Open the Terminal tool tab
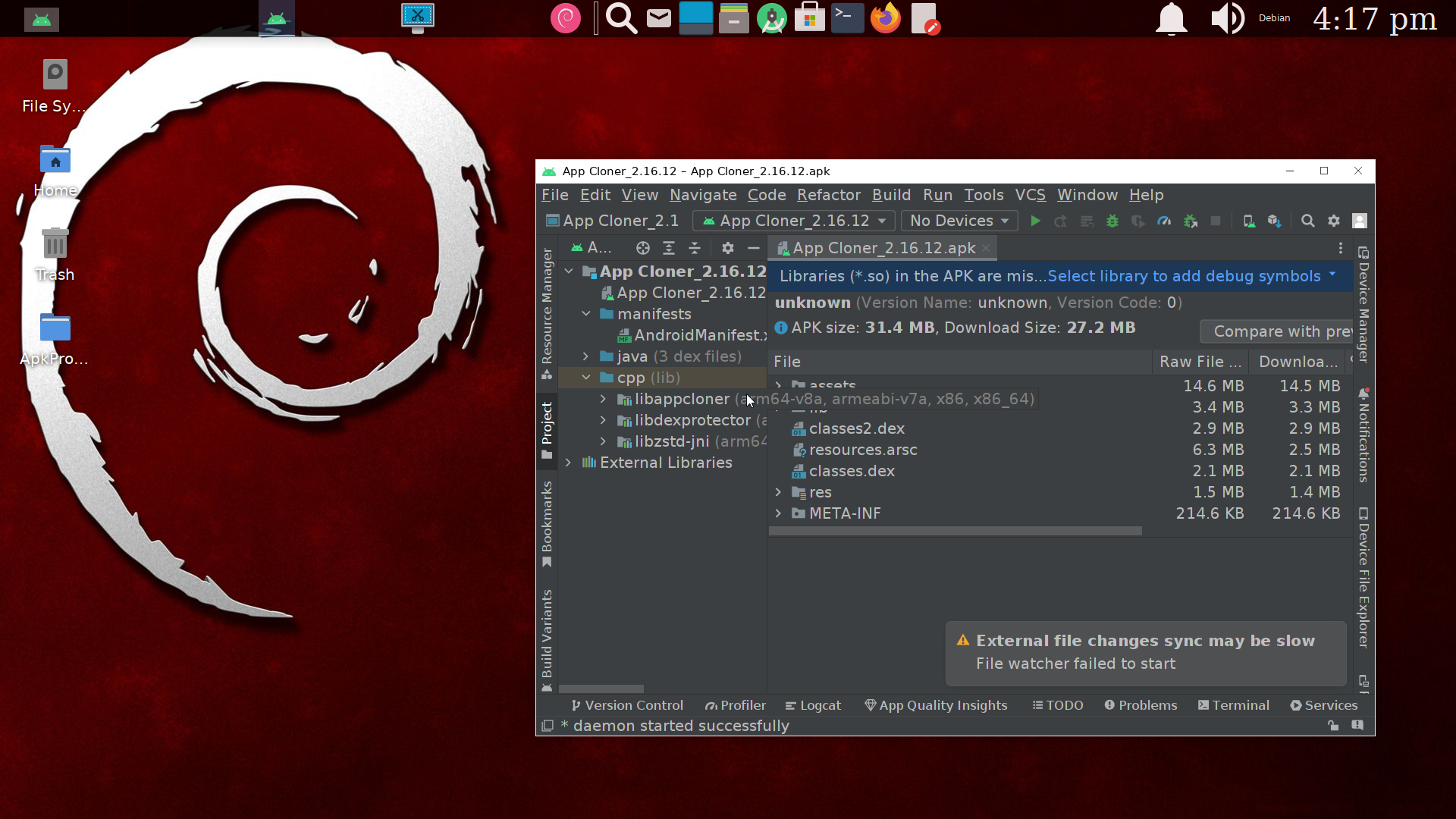The image size is (1456, 819). click(1233, 705)
